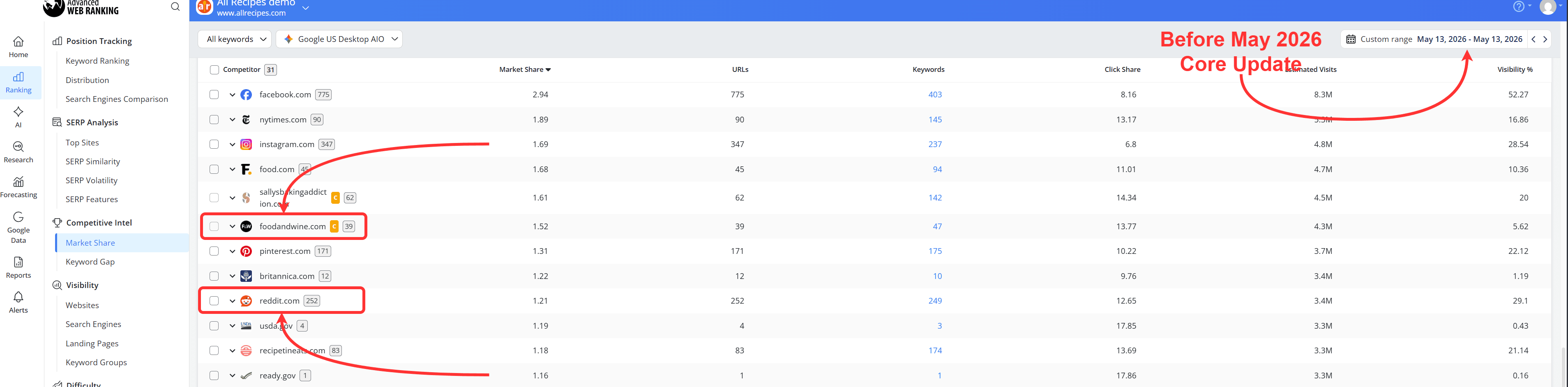Viewport: 1568px width, 387px height.
Task: Open the Google US Desktop AIO dropdown
Action: point(339,39)
